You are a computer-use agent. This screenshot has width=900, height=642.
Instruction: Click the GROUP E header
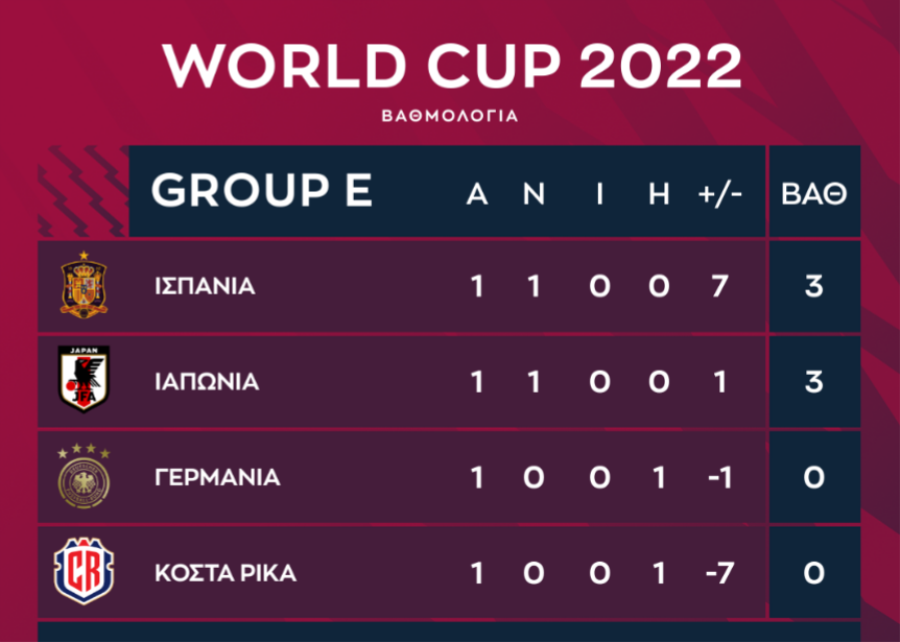coord(262,190)
